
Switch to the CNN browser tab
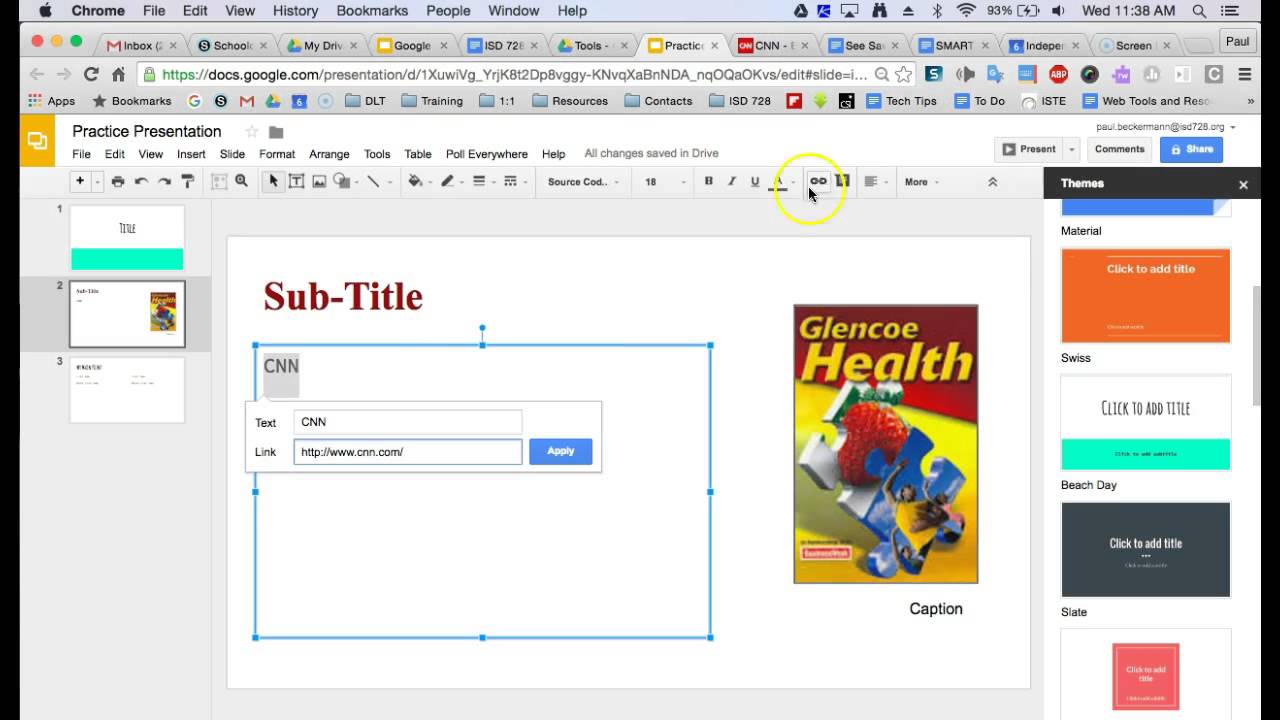pos(775,45)
